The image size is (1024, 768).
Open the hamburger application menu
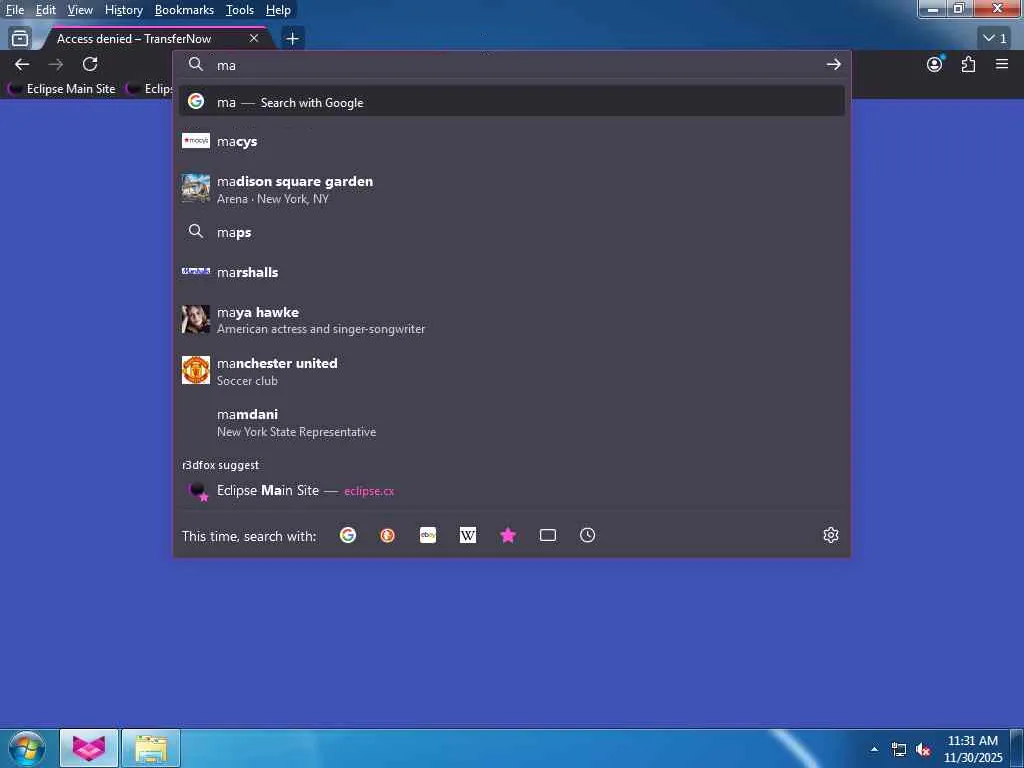(1002, 64)
